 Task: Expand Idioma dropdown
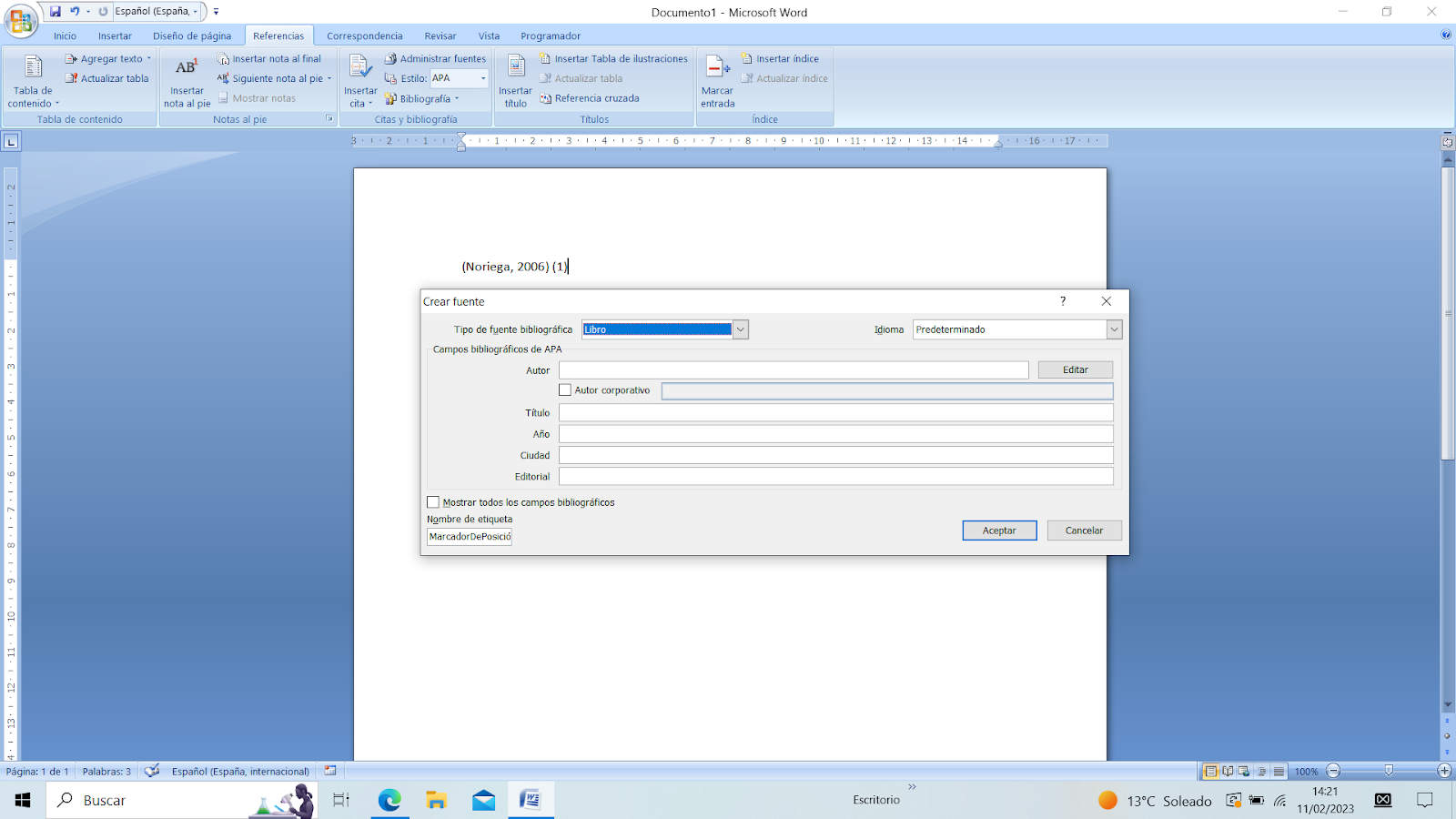pos(1114,329)
